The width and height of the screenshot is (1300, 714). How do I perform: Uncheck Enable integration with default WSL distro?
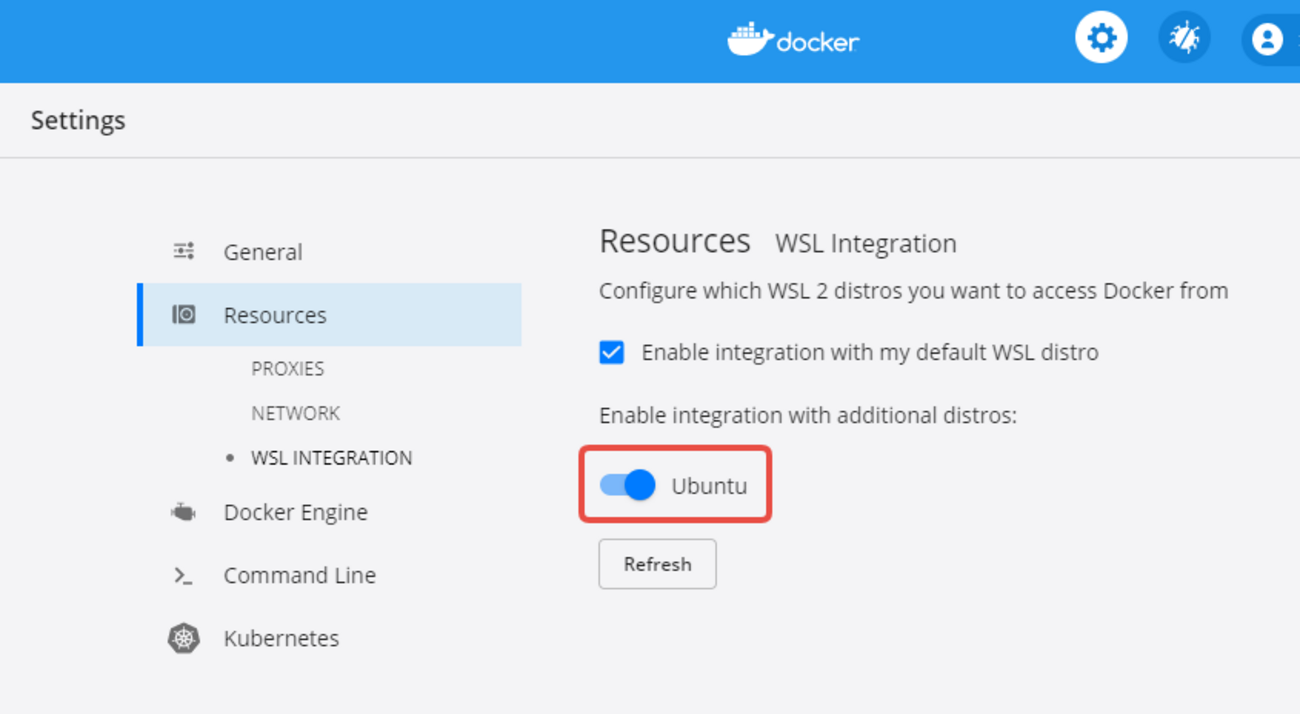(x=612, y=352)
